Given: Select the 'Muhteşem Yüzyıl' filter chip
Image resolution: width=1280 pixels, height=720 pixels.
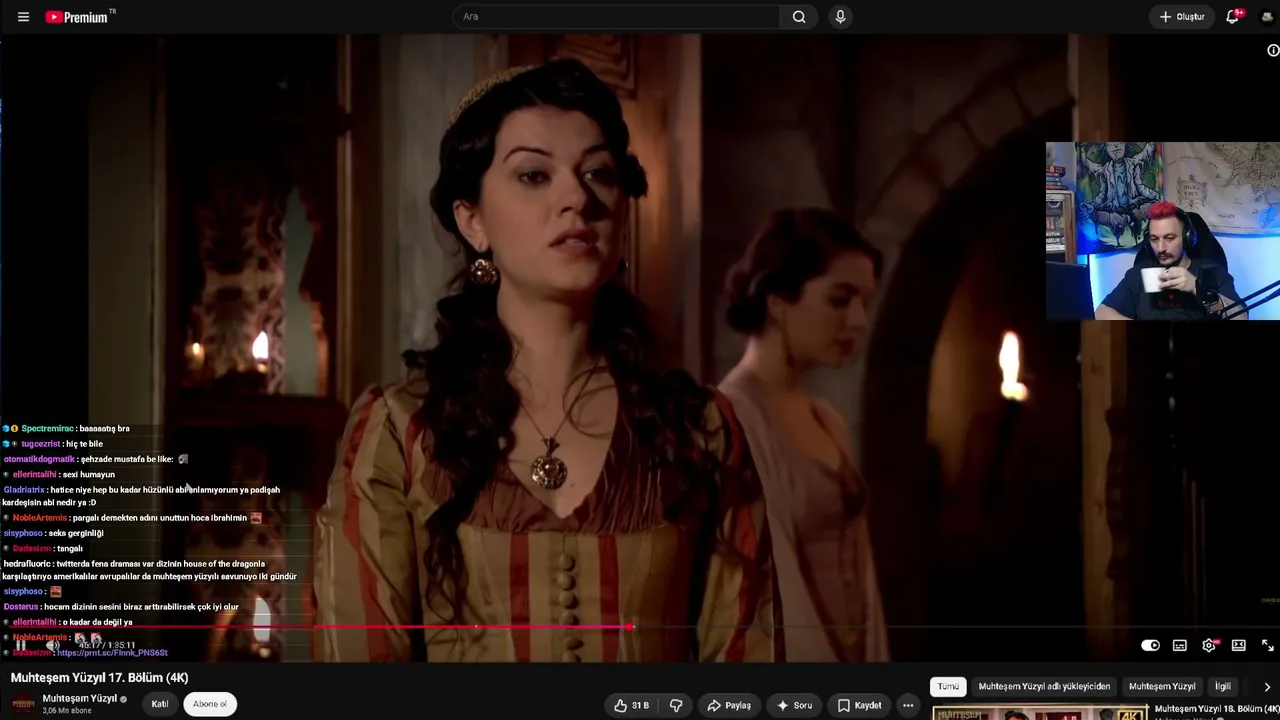Looking at the screenshot, I should 1162,687.
